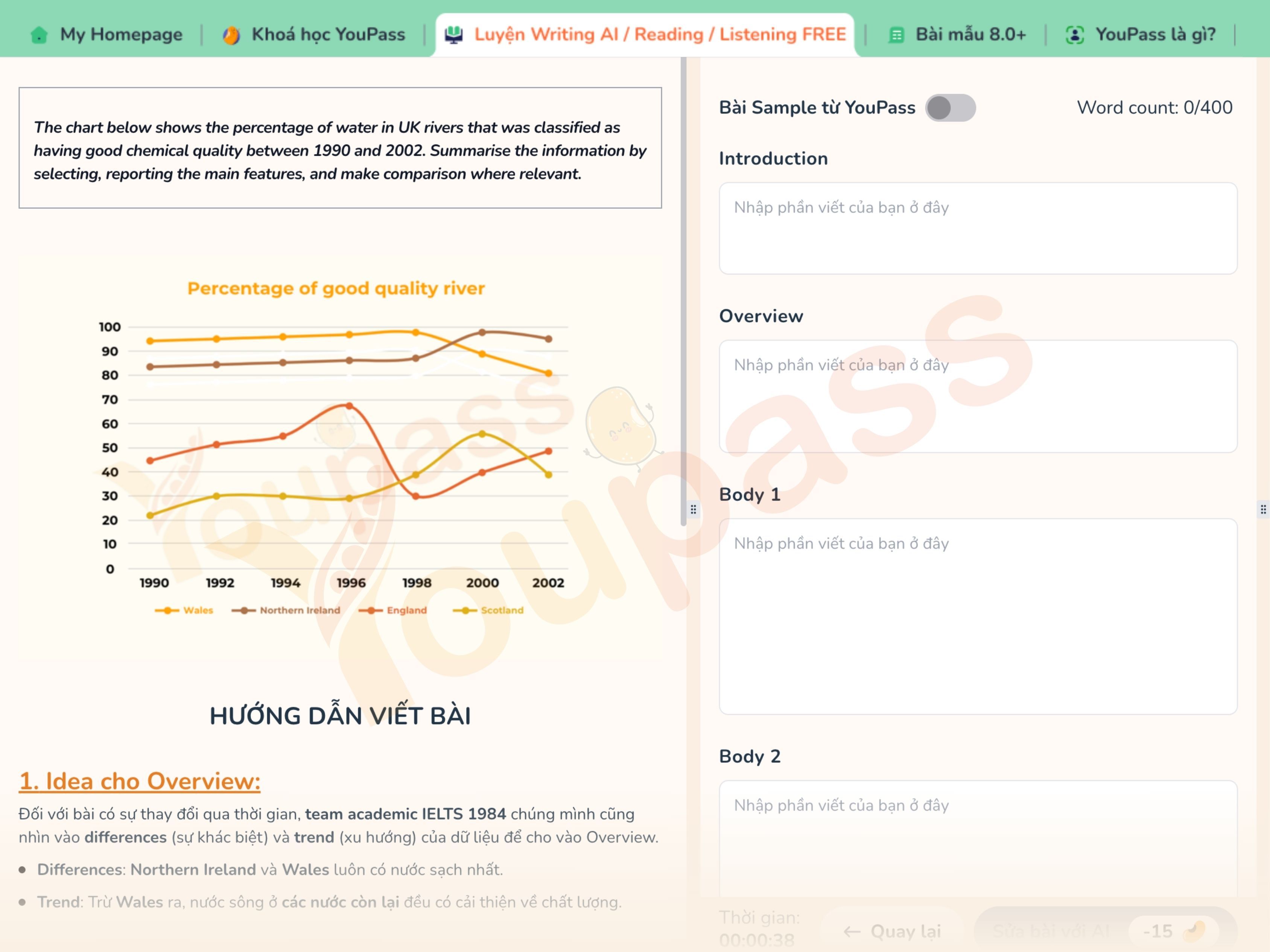Click into the Overview writing box
Viewport: 1270px width, 952px height.
click(977, 396)
